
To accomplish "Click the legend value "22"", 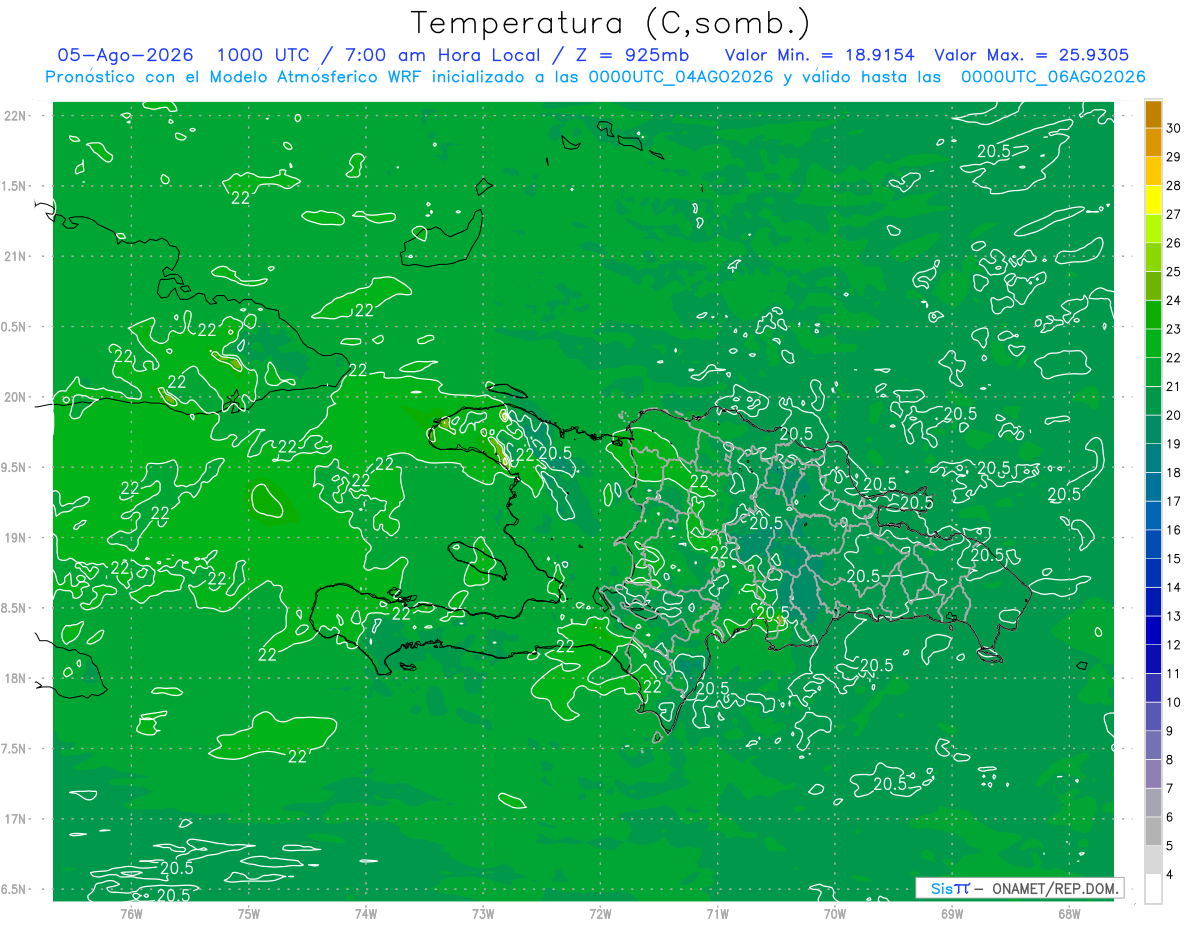I will point(1173,358).
